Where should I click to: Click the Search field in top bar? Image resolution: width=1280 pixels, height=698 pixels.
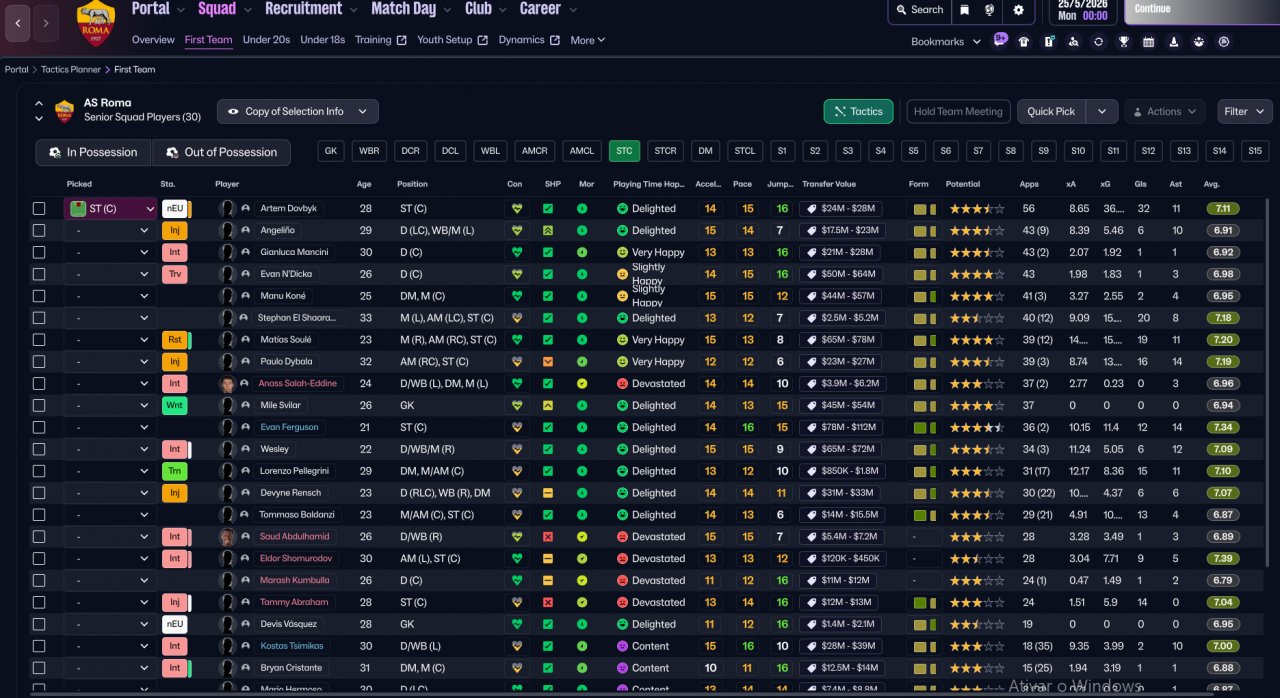(x=917, y=10)
